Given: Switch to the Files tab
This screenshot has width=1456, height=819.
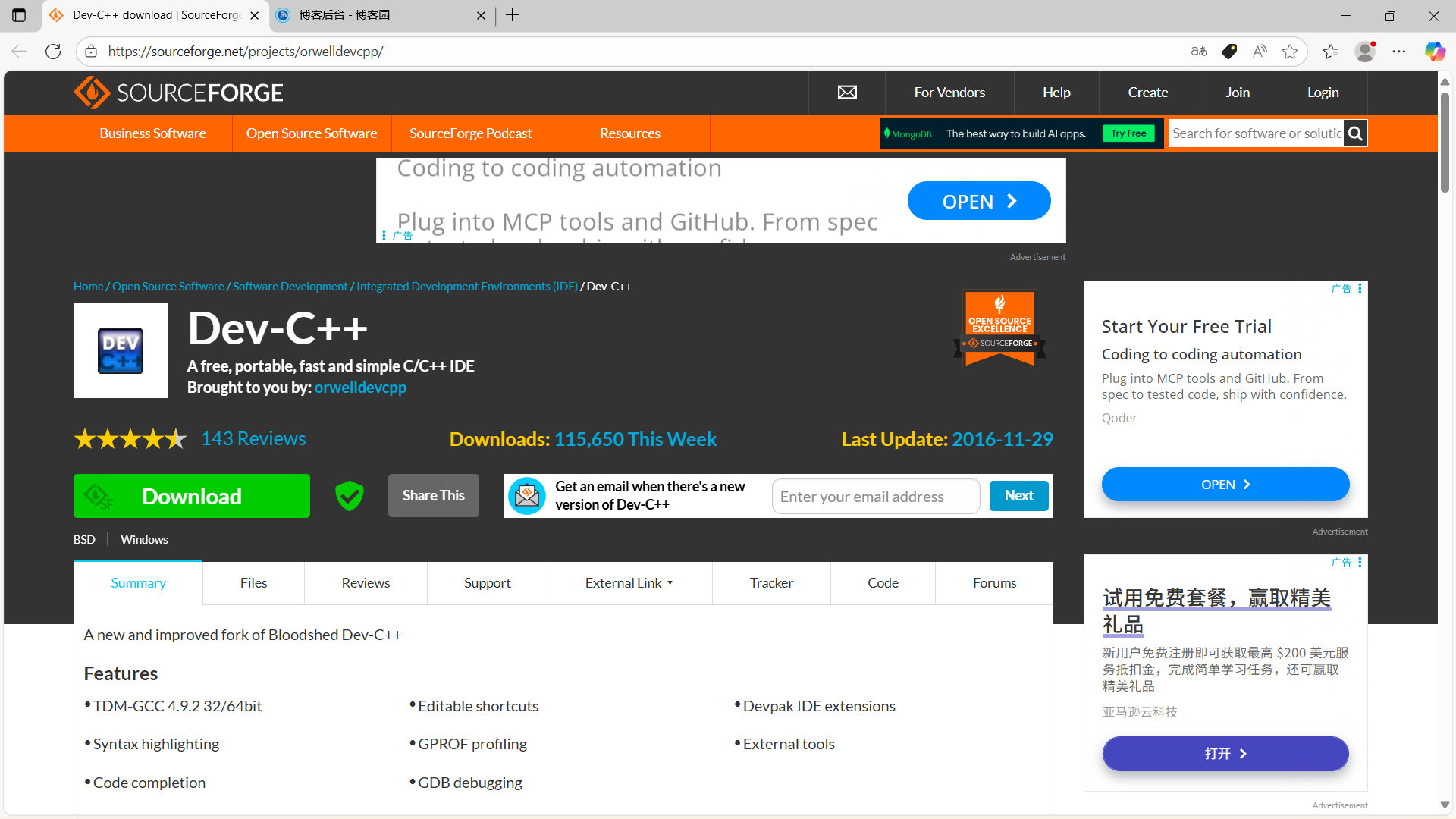Looking at the screenshot, I should 253,583.
